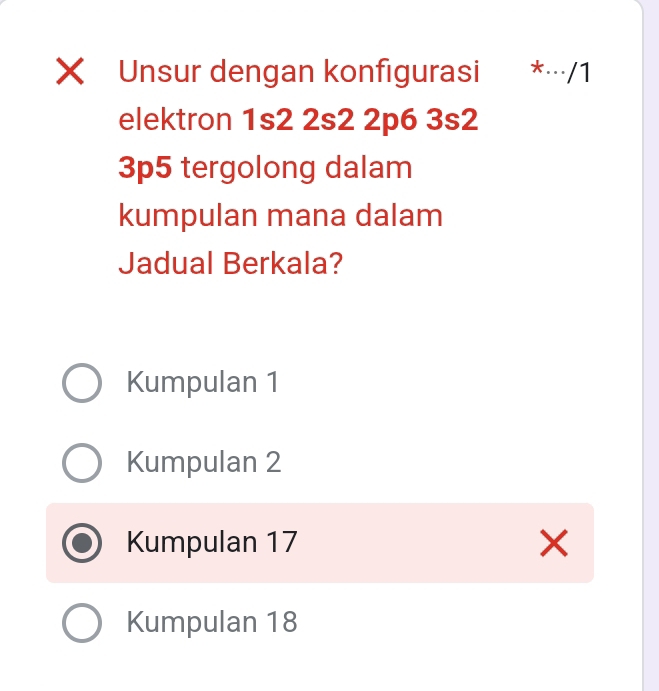Click the word "elektron" in the question
Viewport: 659px width, 691px height.
(176, 121)
